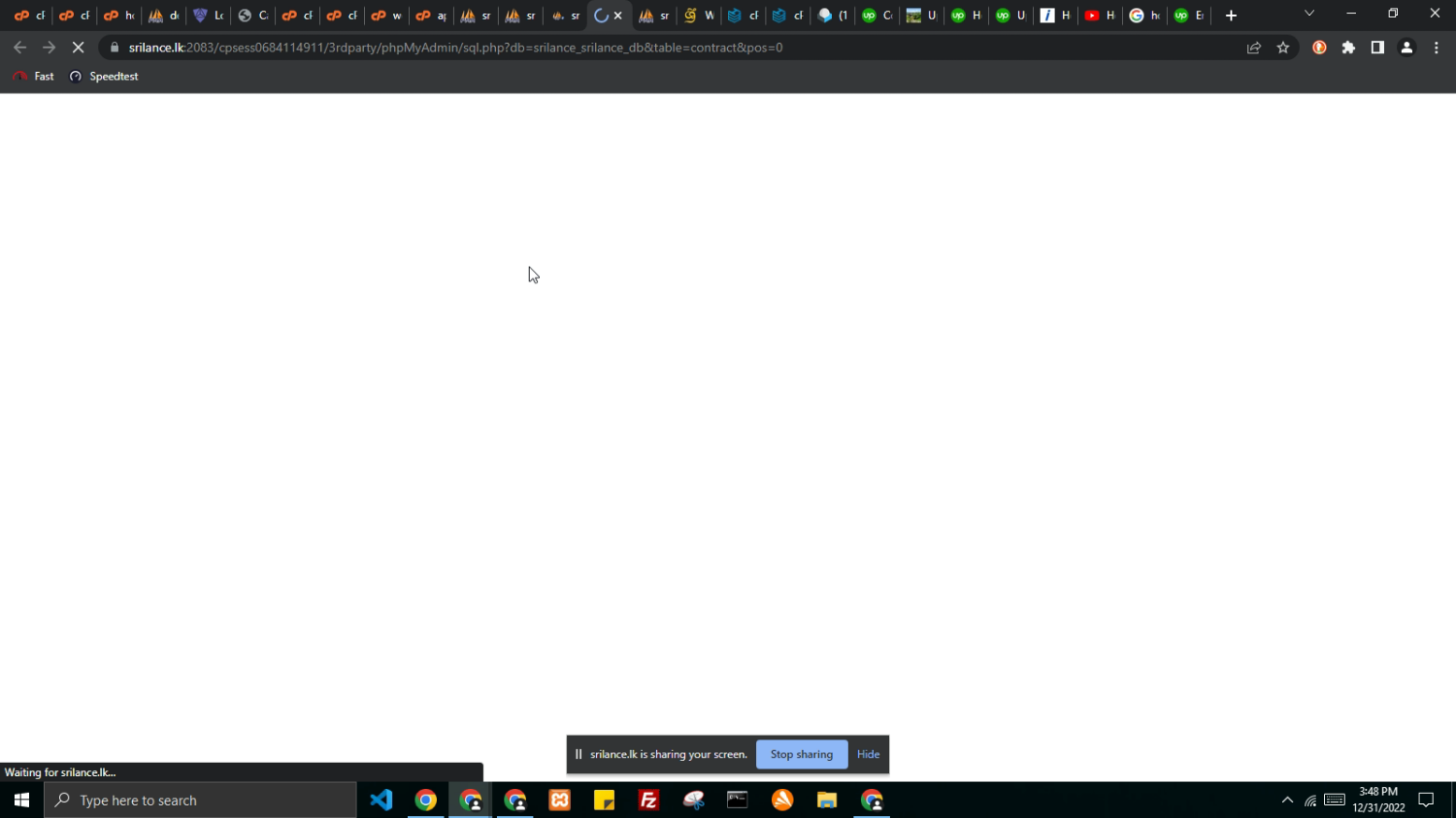
Task: Open FileZilla from the taskbar
Action: point(649,801)
